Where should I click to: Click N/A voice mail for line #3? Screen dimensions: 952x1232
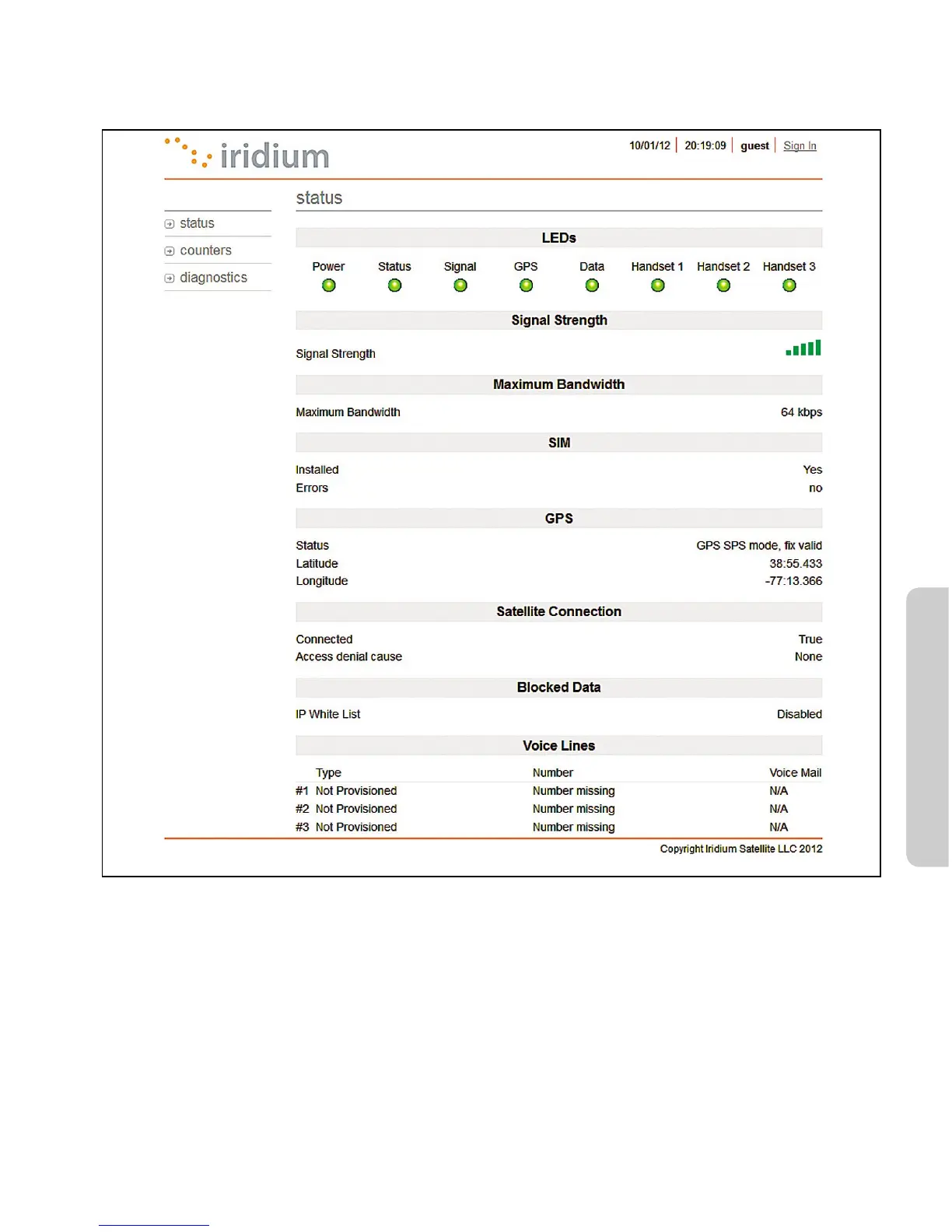779,828
